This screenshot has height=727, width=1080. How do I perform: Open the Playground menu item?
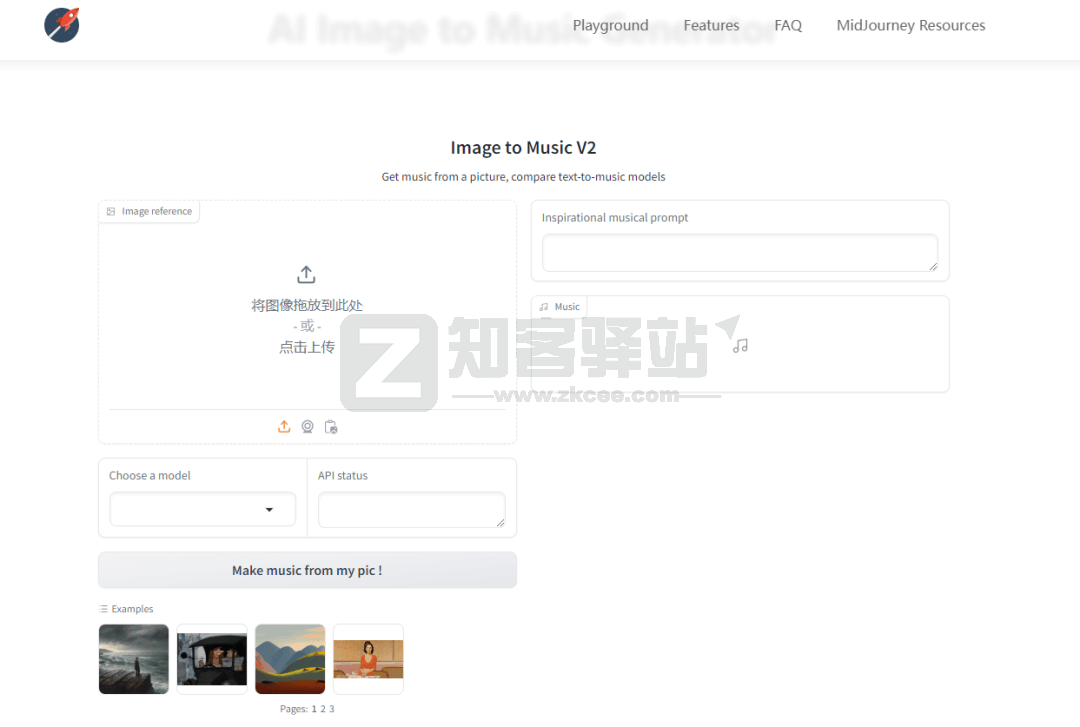[x=610, y=26]
